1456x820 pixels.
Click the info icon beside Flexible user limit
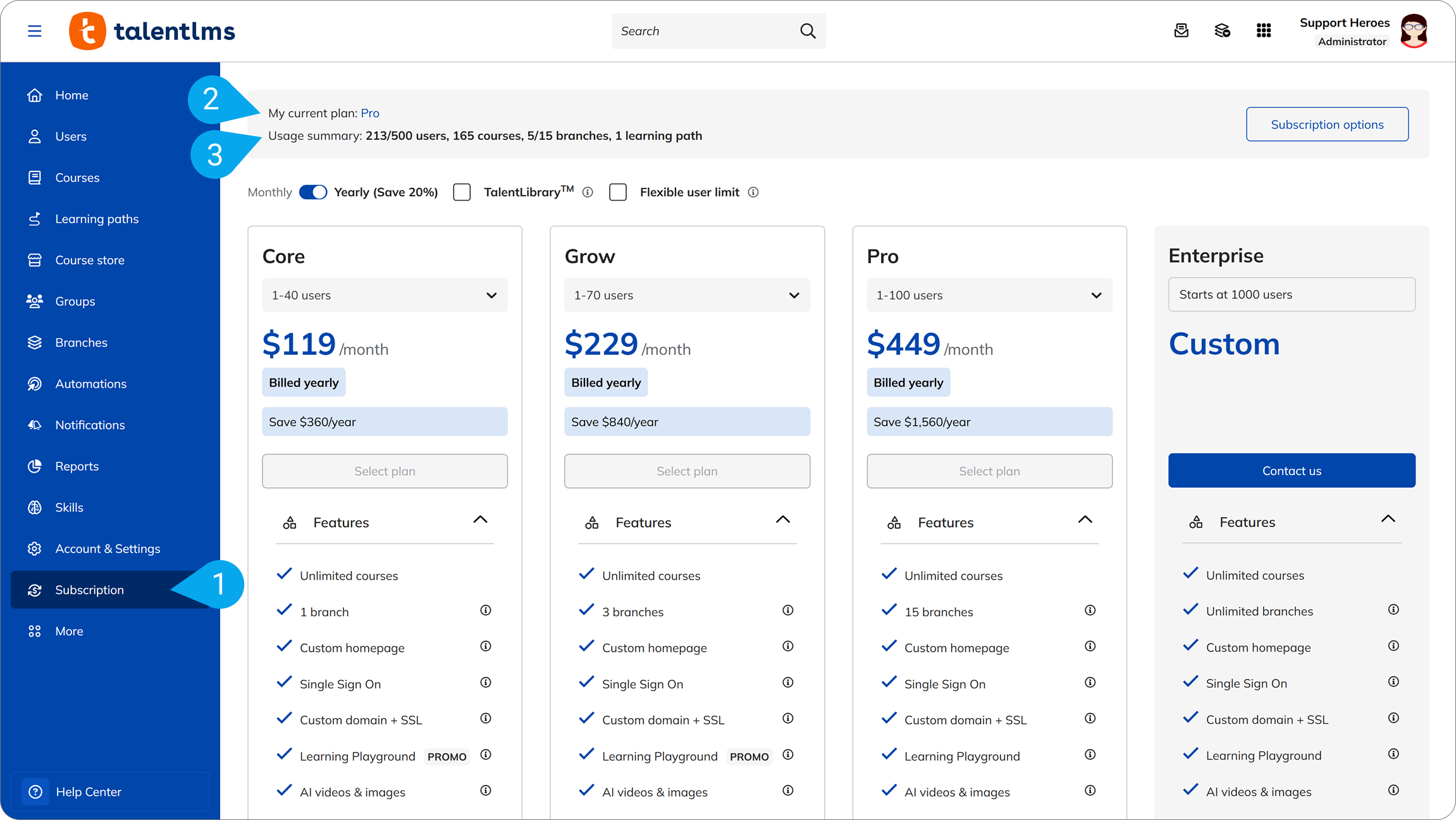click(x=753, y=192)
